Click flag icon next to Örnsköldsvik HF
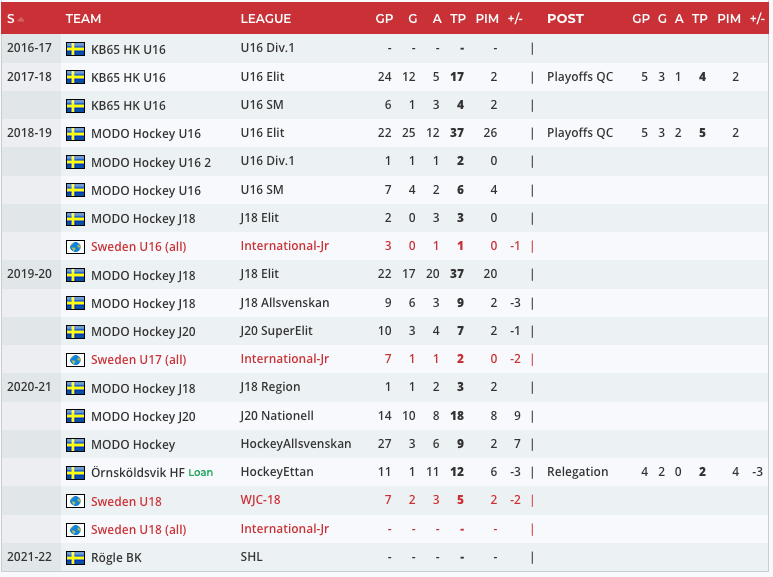 (75, 472)
